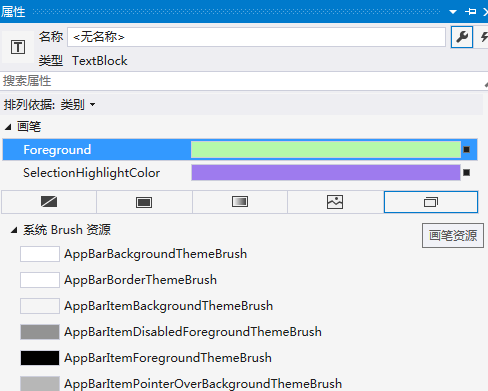
Task: Select the brush resources tab
Action: tap(431, 202)
